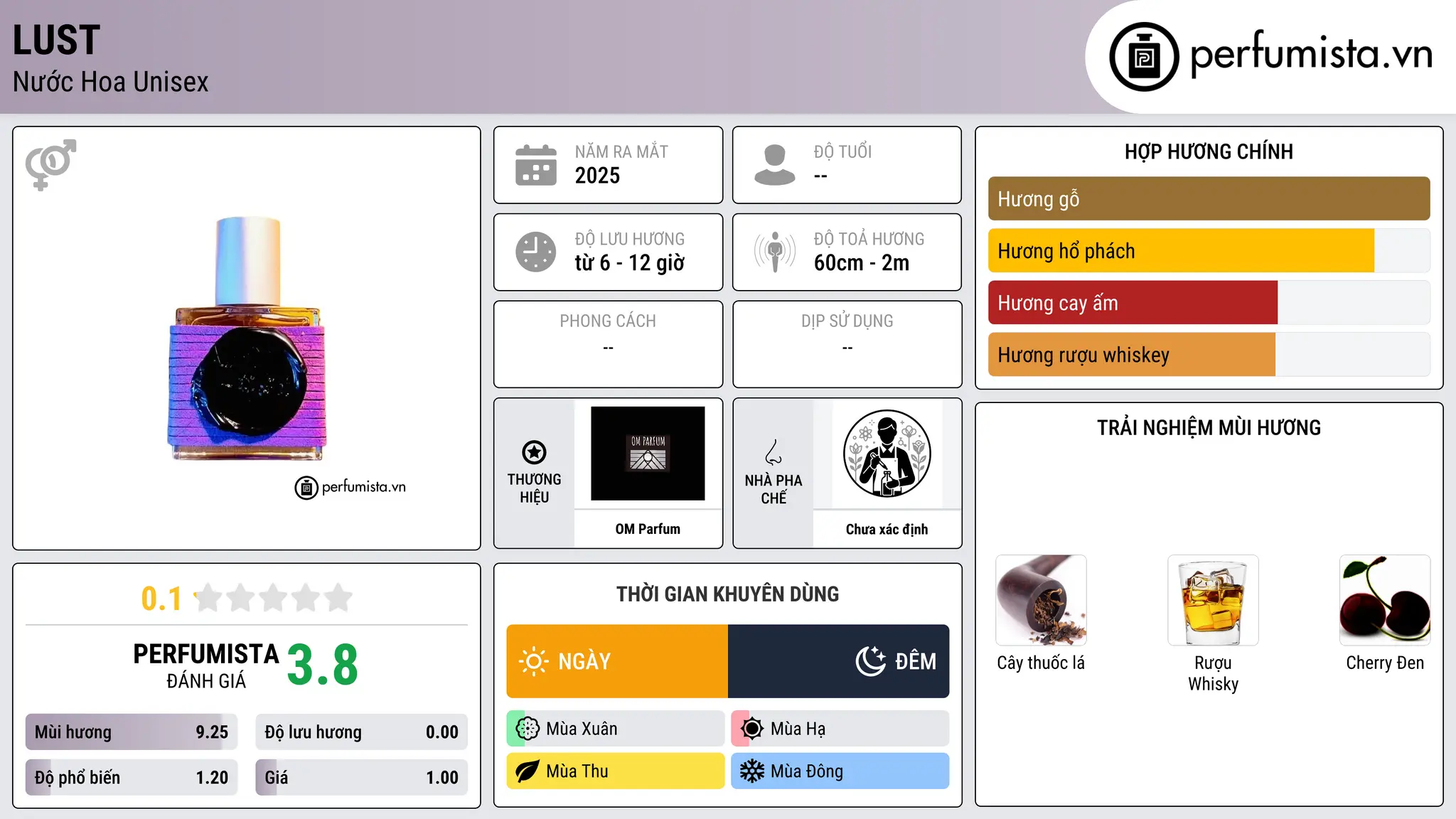Click the Hương gỗ accord bar
1456x819 pixels.
(x=1209, y=199)
